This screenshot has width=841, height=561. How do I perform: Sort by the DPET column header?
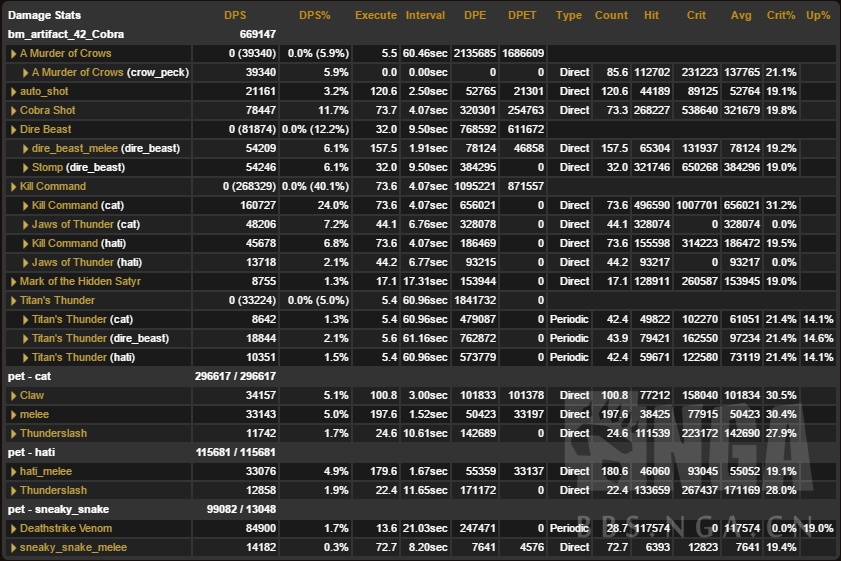click(522, 15)
